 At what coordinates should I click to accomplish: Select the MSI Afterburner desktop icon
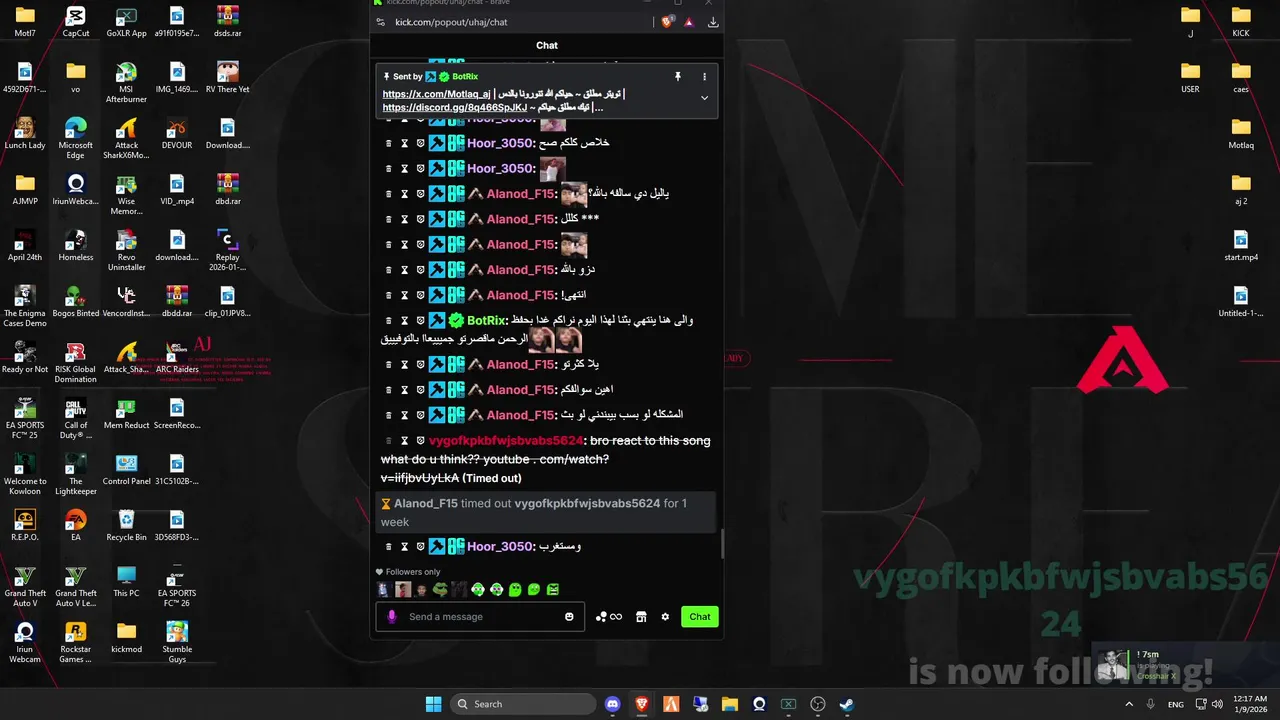(x=126, y=82)
